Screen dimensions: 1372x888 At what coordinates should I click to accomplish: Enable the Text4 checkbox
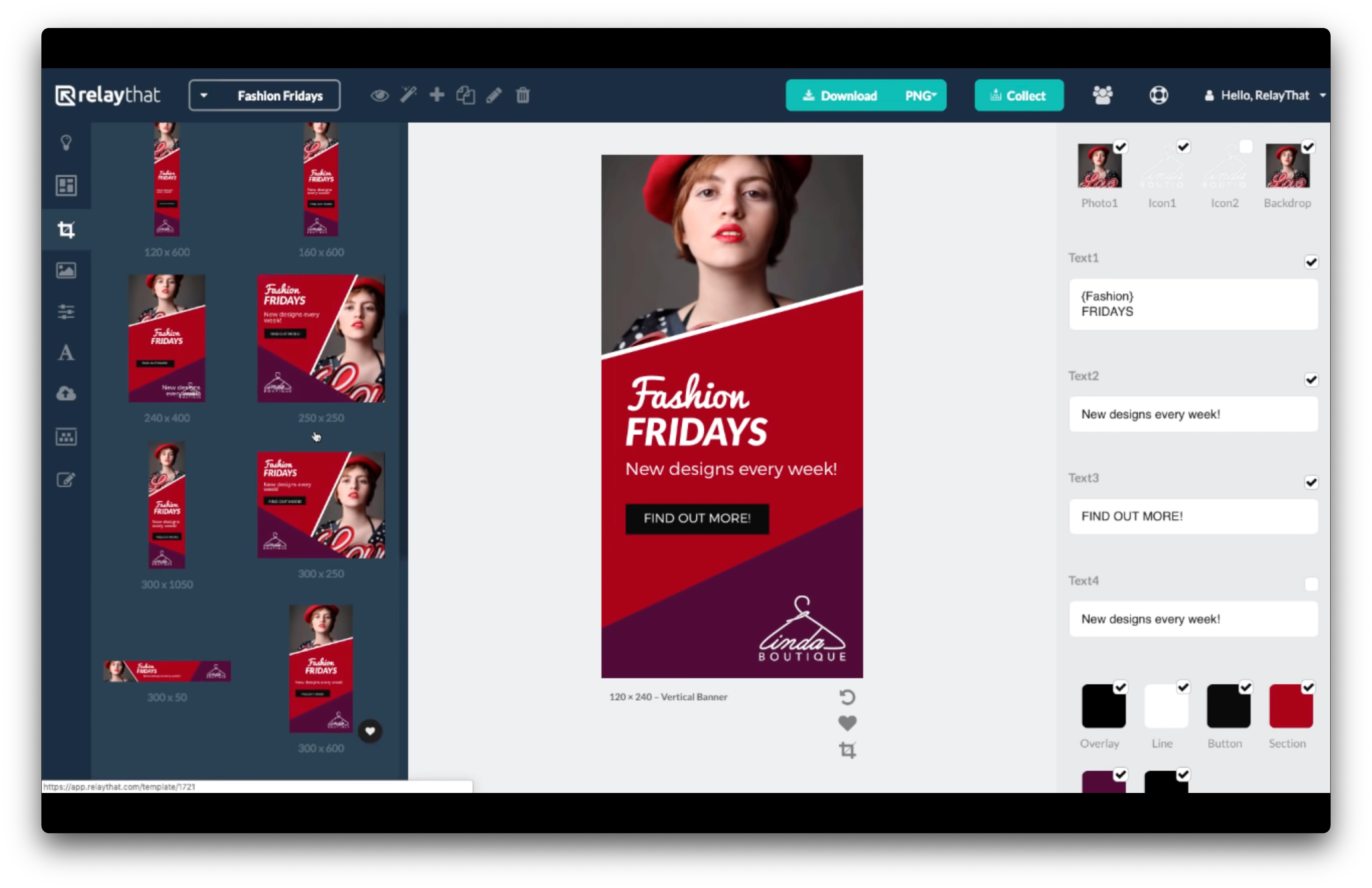[x=1311, y=584]
